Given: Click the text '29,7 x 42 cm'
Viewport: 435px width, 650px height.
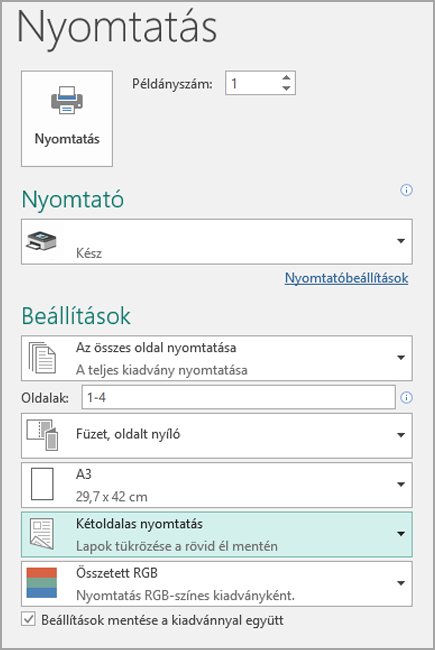Looking at the screenshot, I should coord(112,497).
